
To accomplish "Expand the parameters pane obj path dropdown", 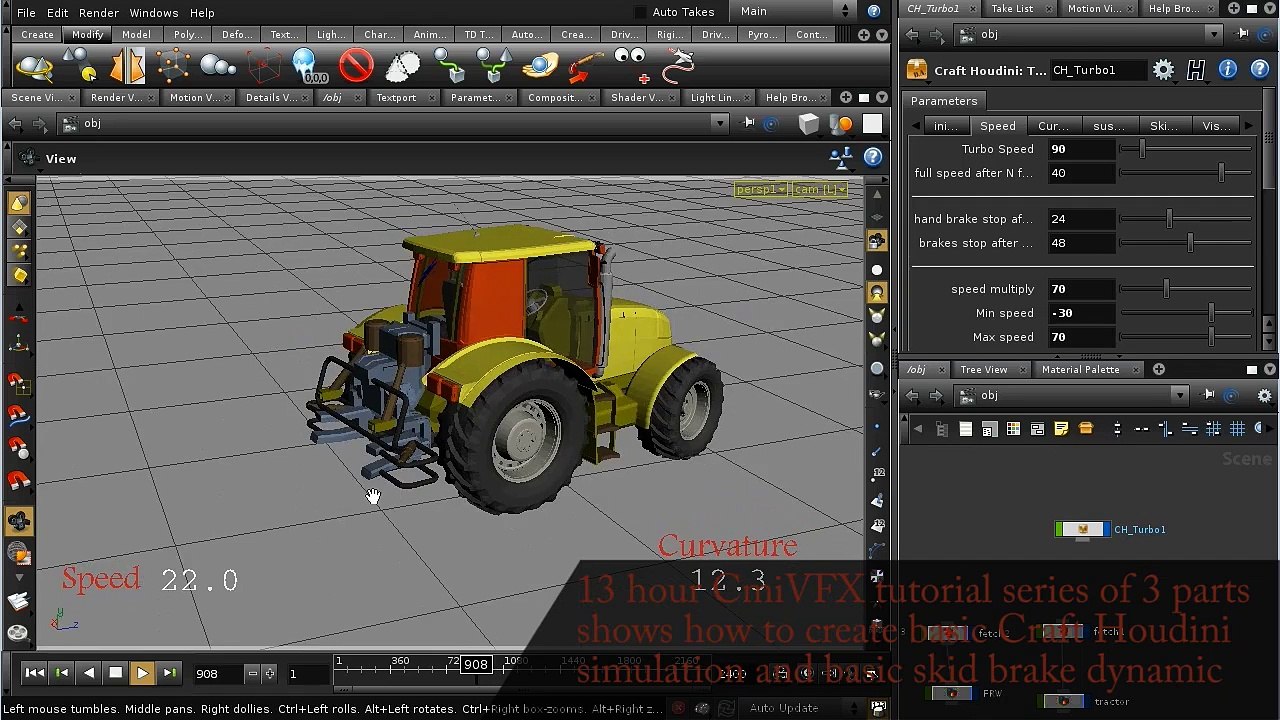I will [x=1213, y=34].
